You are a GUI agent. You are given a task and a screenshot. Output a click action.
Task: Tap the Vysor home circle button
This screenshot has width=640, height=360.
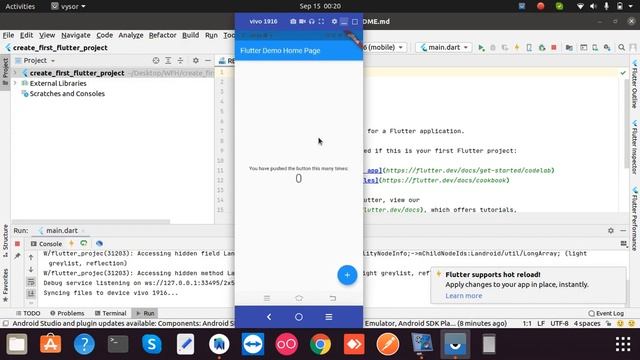coord(299,317)
